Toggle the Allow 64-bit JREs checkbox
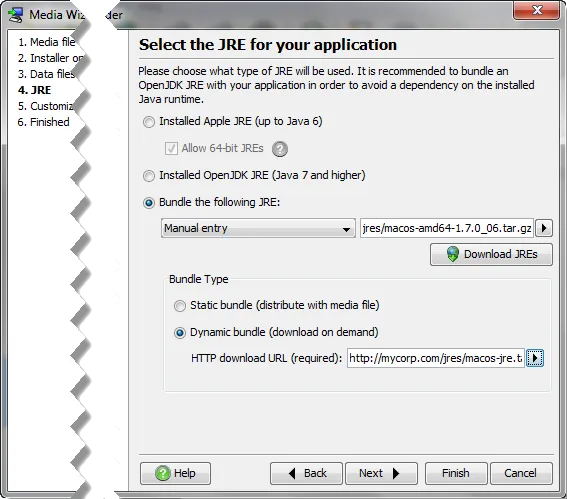The width and height of the screenshot is (567, 499). (x=171, y=148)
